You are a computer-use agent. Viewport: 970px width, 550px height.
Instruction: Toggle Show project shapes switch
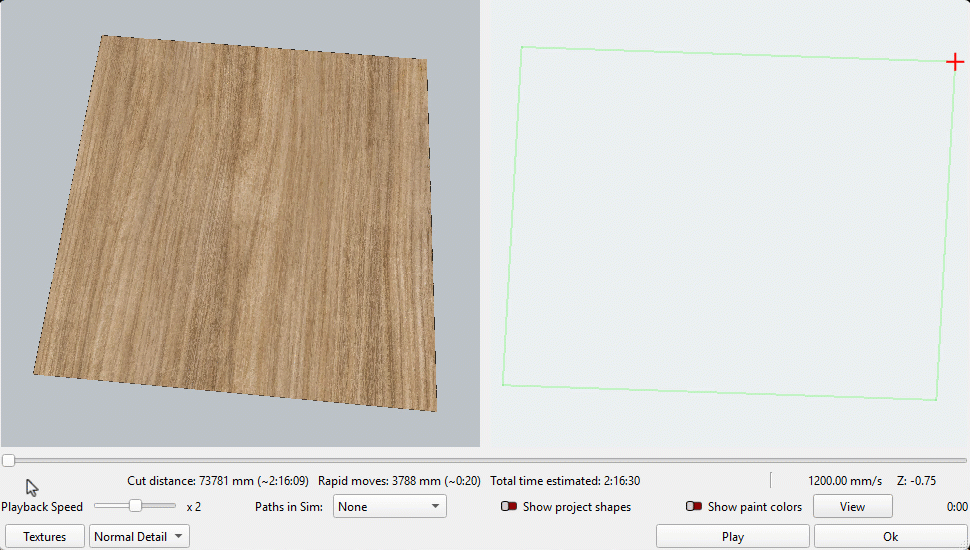click(510, 507)
